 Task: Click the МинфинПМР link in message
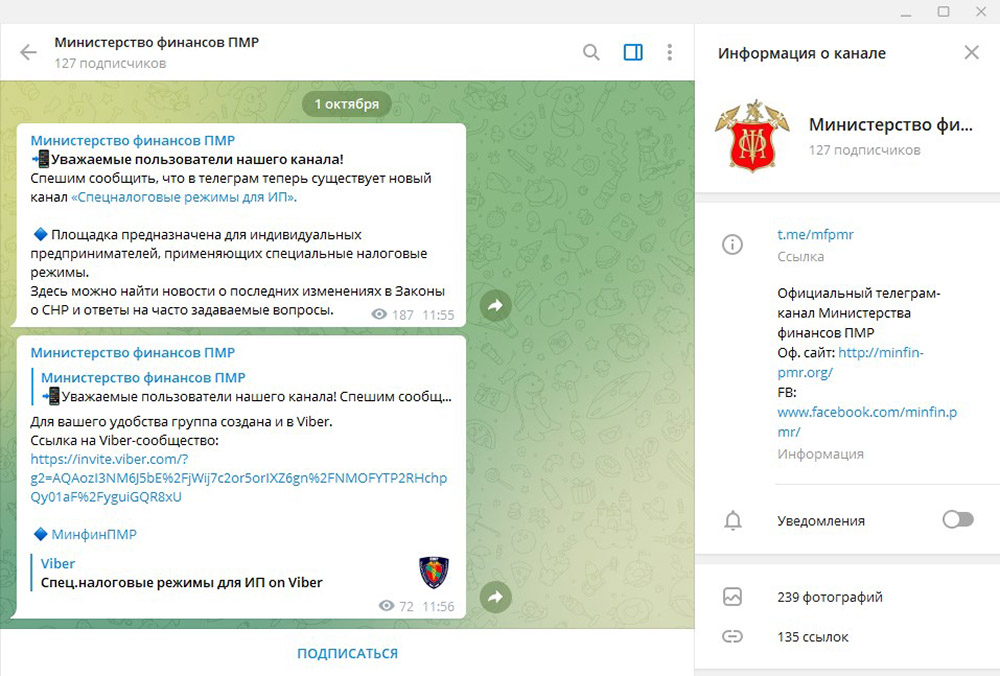(x=94, y=534)
